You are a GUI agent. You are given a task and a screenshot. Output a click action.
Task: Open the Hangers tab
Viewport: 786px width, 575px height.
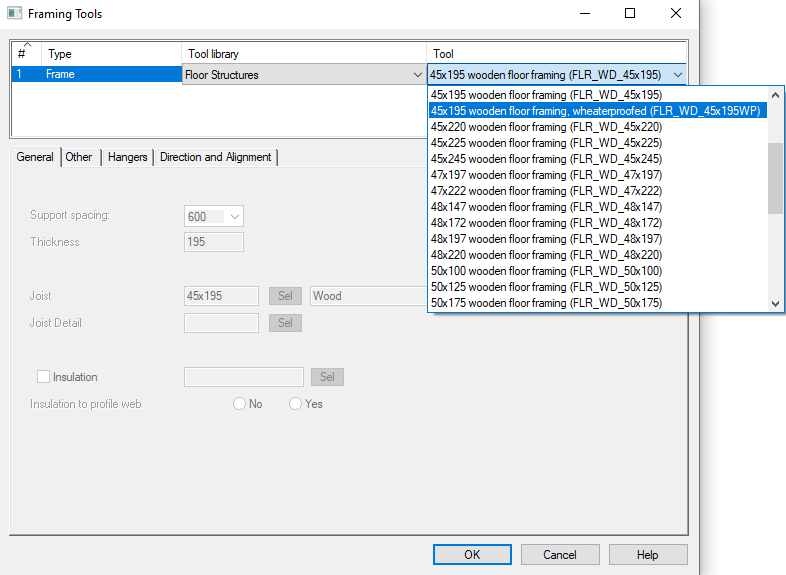[x=128, y=157]
